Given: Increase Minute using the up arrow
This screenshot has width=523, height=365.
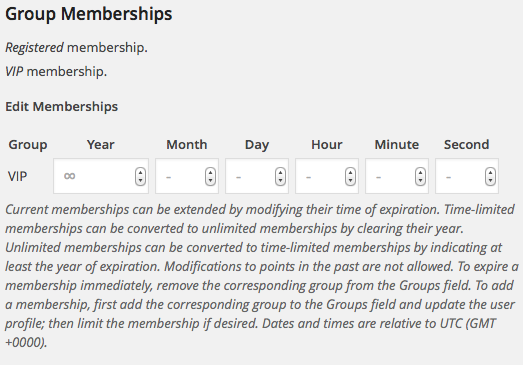Looking at the screenshot, I should click(x=421, y=172).
